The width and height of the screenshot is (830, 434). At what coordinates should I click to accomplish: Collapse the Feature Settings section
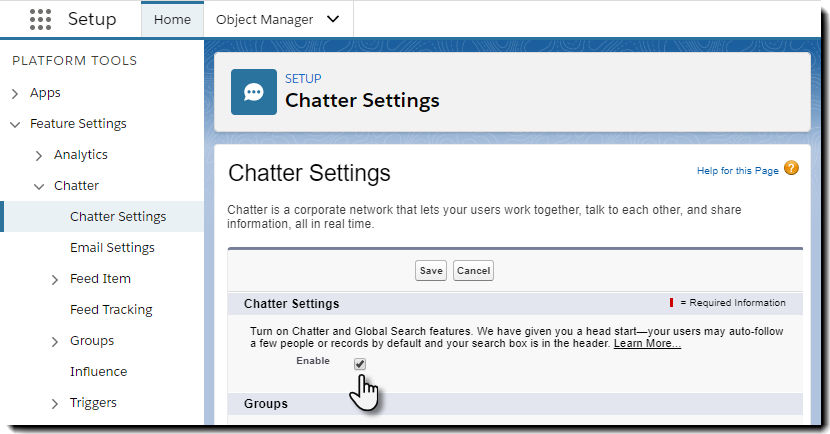coord(15,124)
